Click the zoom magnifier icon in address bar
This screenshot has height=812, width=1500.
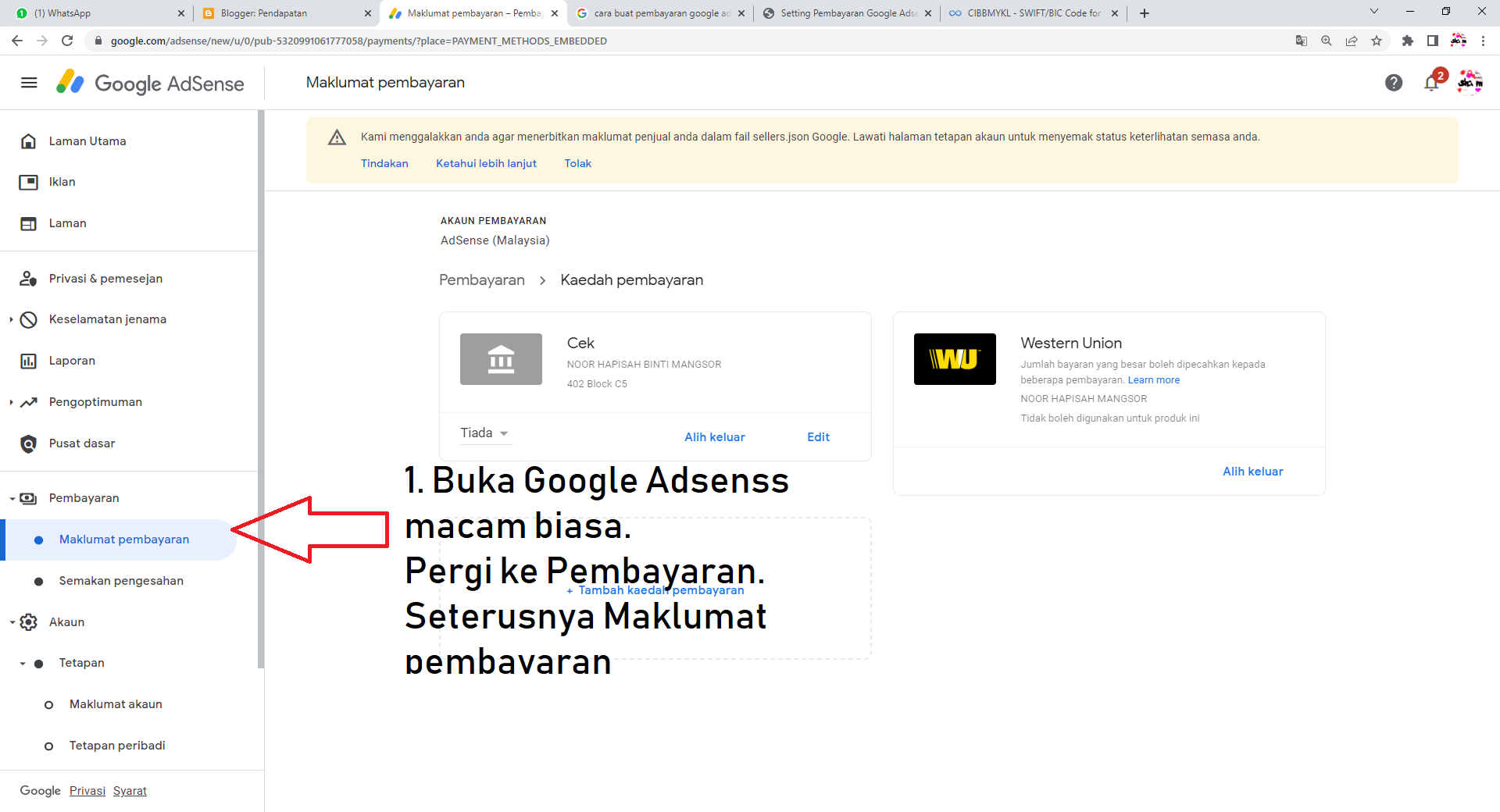(x=1327, y=41)
